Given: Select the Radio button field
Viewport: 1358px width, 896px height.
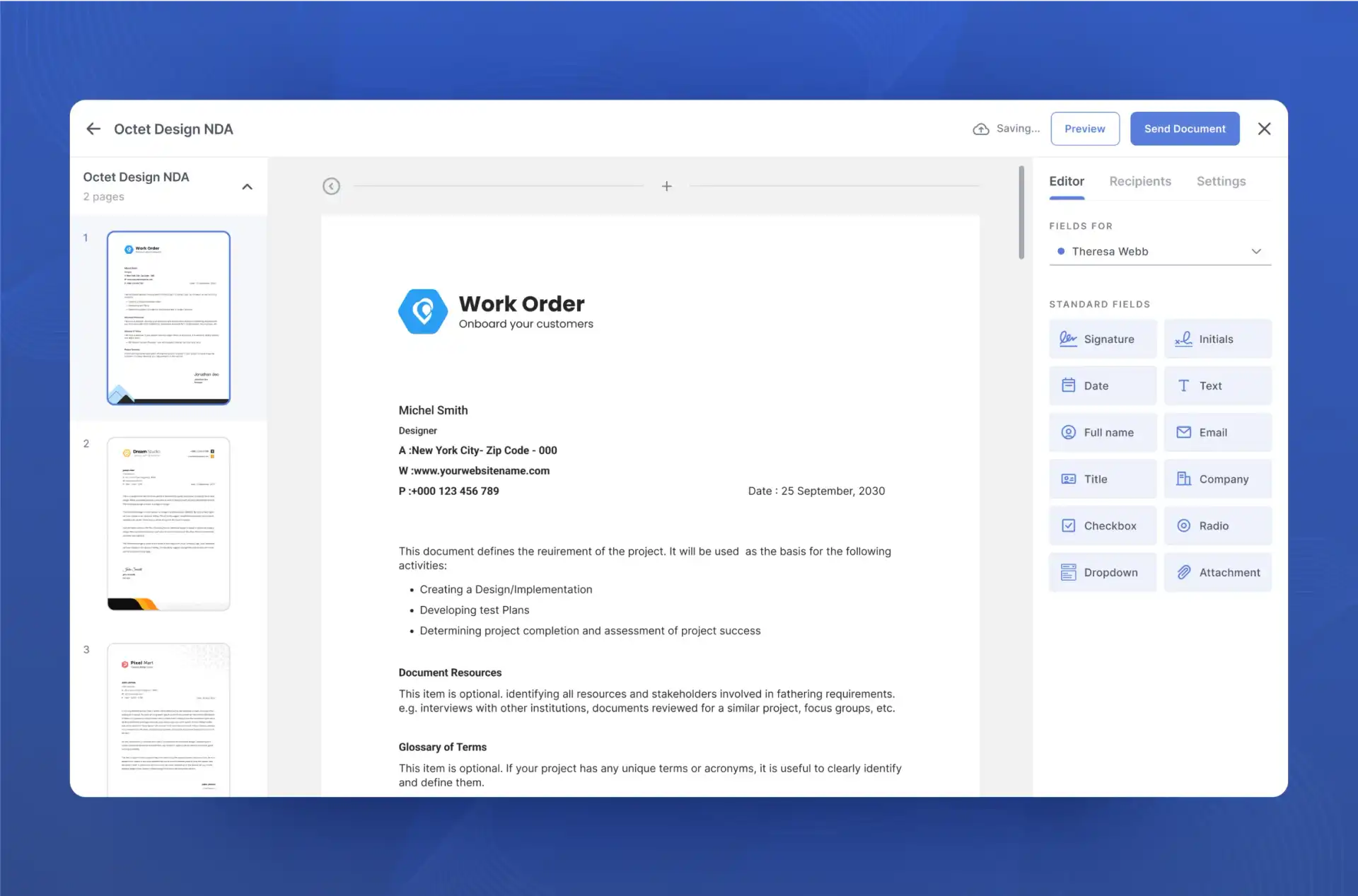Looking at the screenshot, I should click(1217, 525).
